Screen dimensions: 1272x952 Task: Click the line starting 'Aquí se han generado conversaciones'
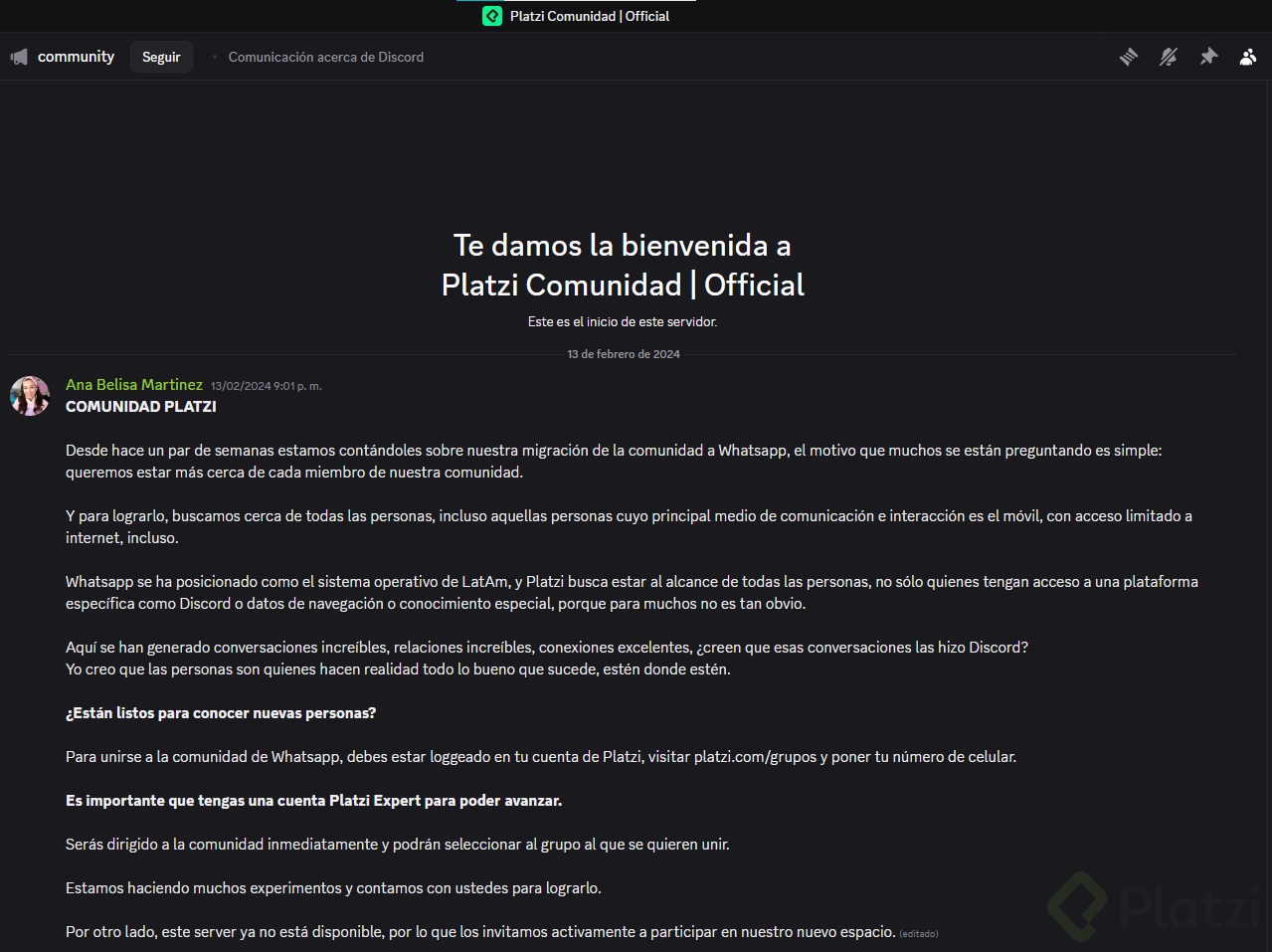[x=547, y=648]
